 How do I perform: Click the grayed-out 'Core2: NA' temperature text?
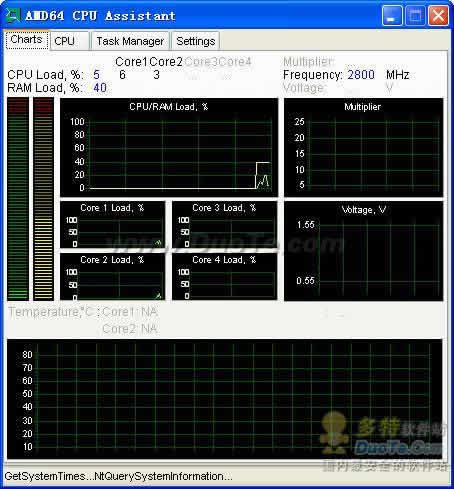130,329
